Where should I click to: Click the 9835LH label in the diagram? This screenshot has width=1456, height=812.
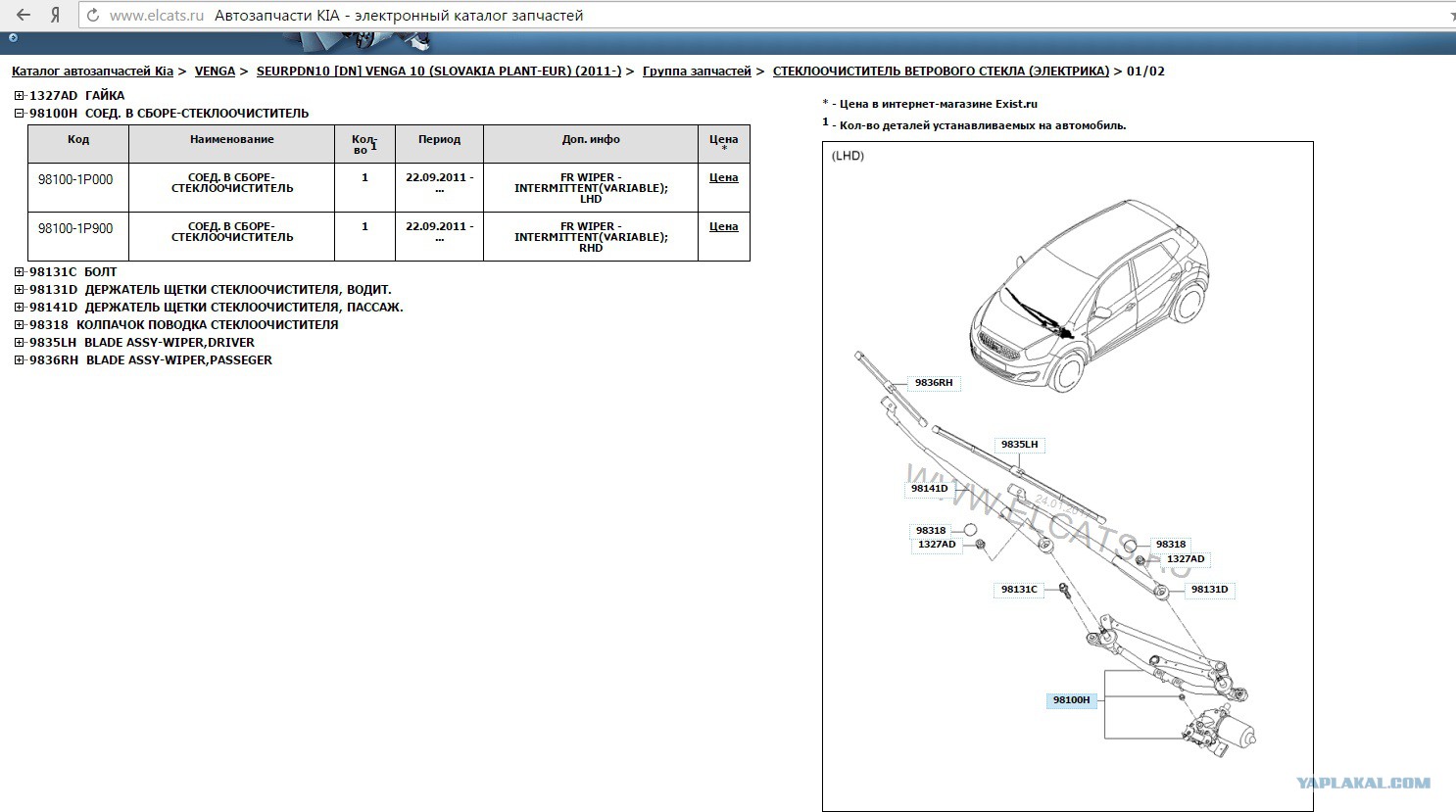[1019, 445]
